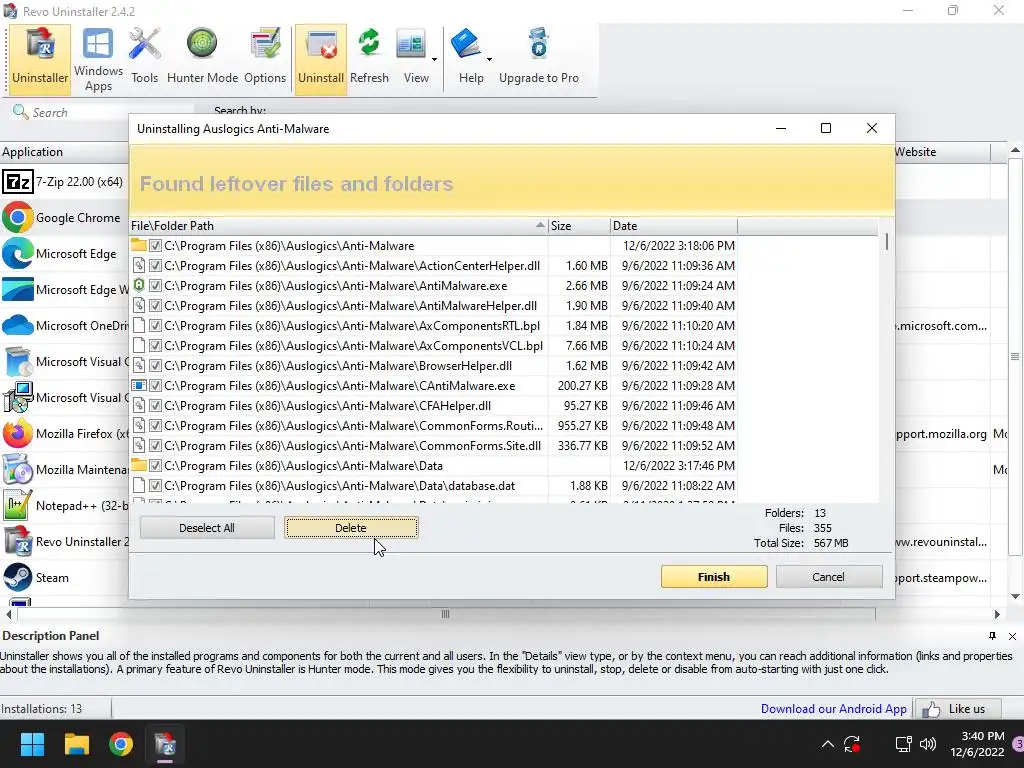Select Mozilla Maintenance Service icon
Viewport: 1024px width, 768px height.
pyautogui.click(x=18, y=470)
